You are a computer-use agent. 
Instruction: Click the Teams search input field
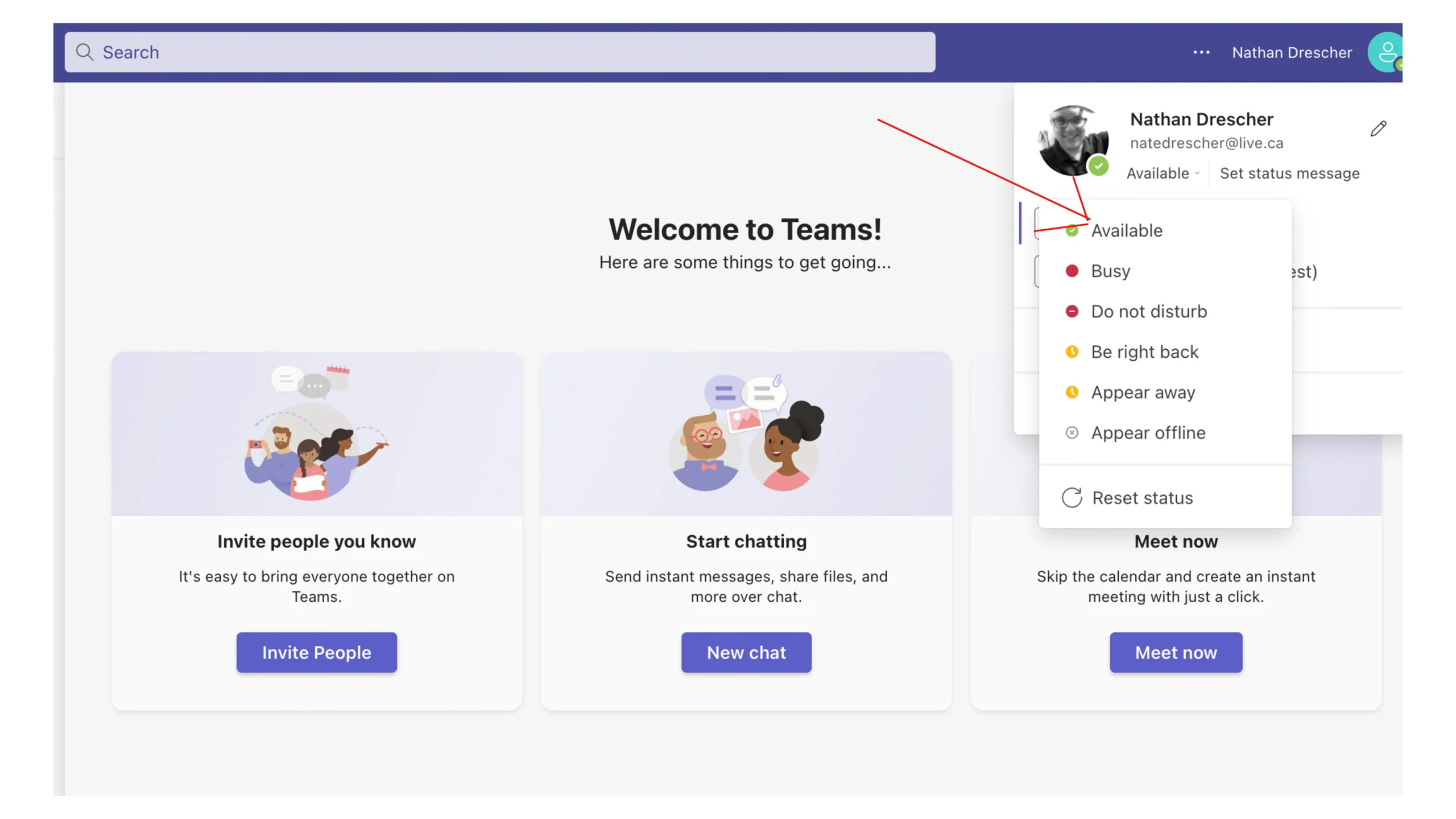[x=499, y=51]
